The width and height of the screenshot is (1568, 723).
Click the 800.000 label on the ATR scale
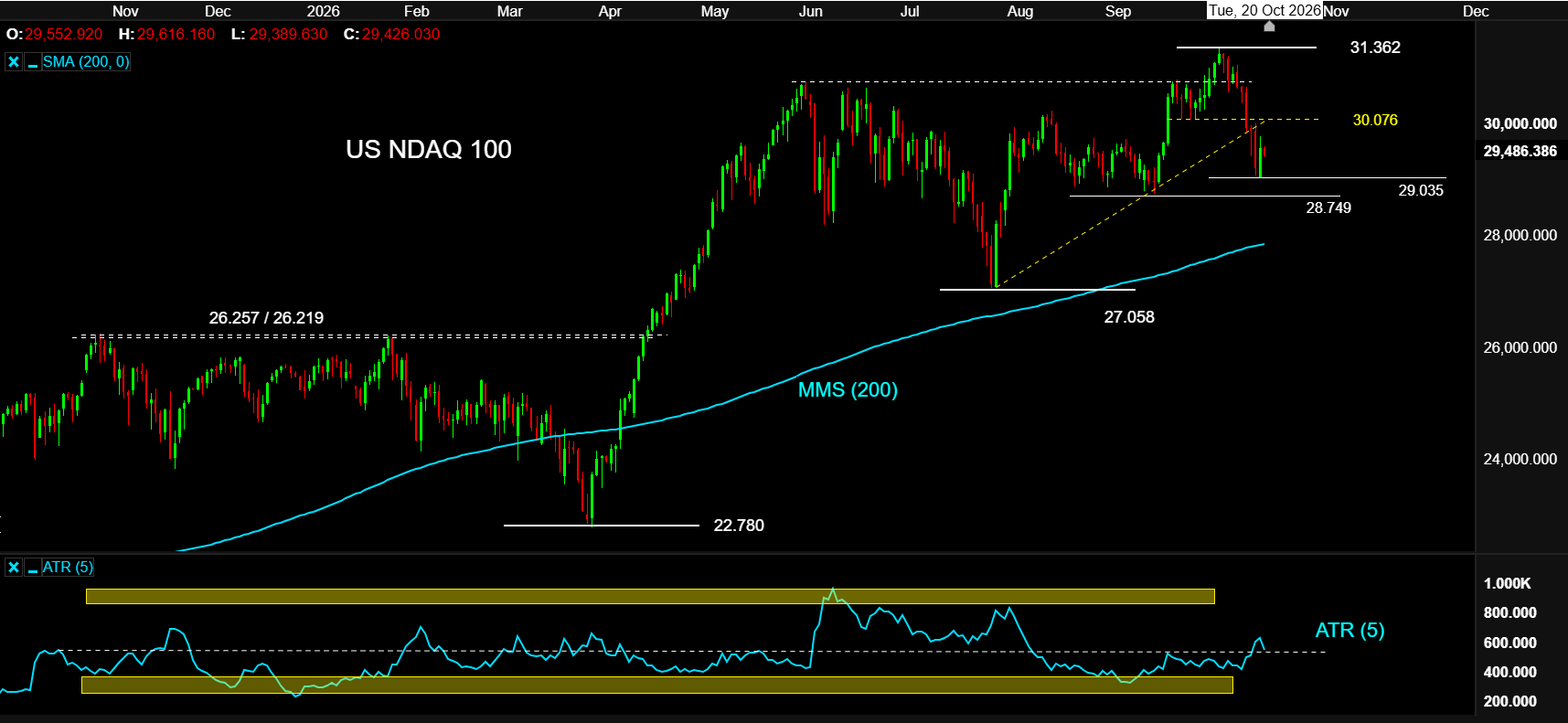[x=1510, y=613]
